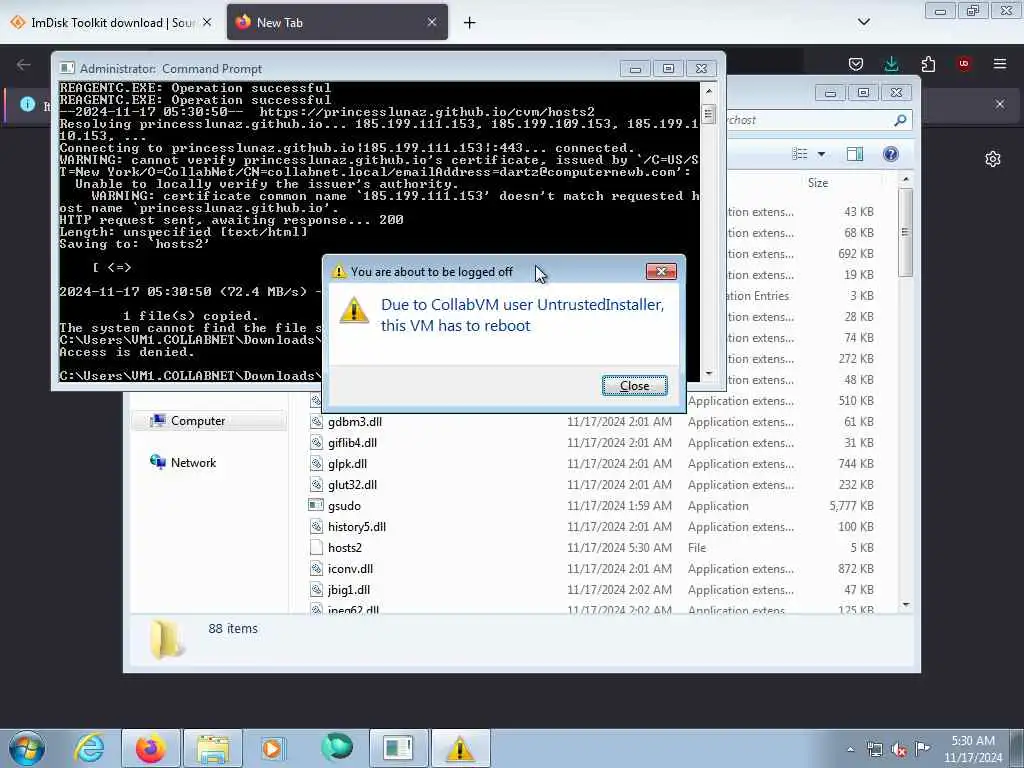Click the green globe taskbar icon
Image resolution: width=1024 pixels, height=768 pixels.
pyautogui.click(x=337, y=748)
